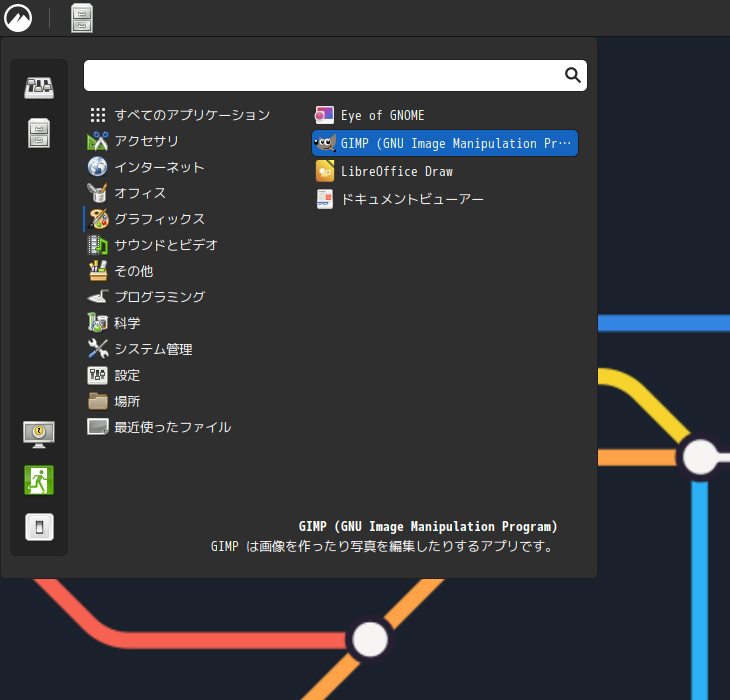Screen dimensions: 730x700
Task: Shut down with the power switch icon
Action: click(39, 527)
